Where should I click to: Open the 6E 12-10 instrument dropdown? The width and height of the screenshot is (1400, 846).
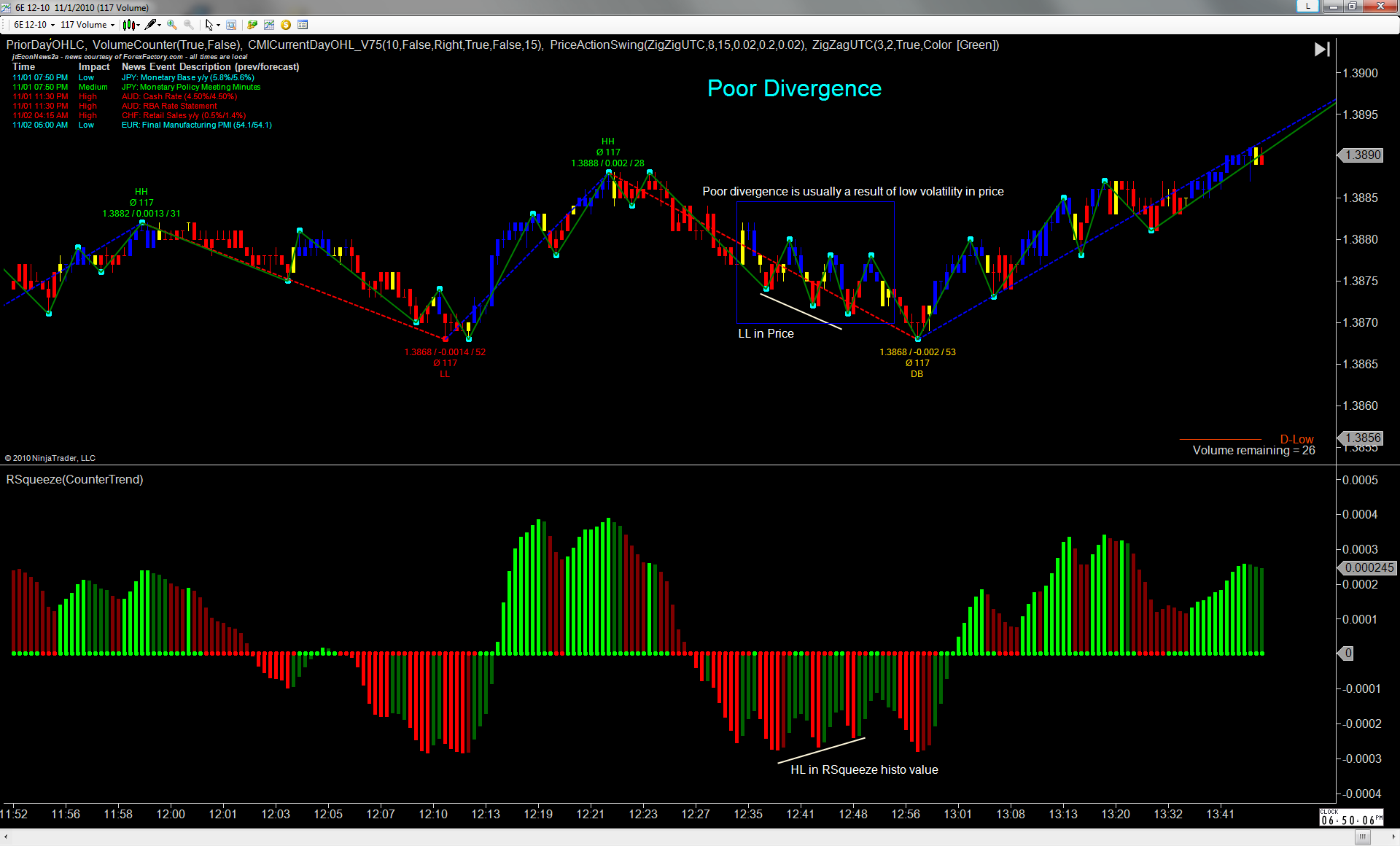34,25
